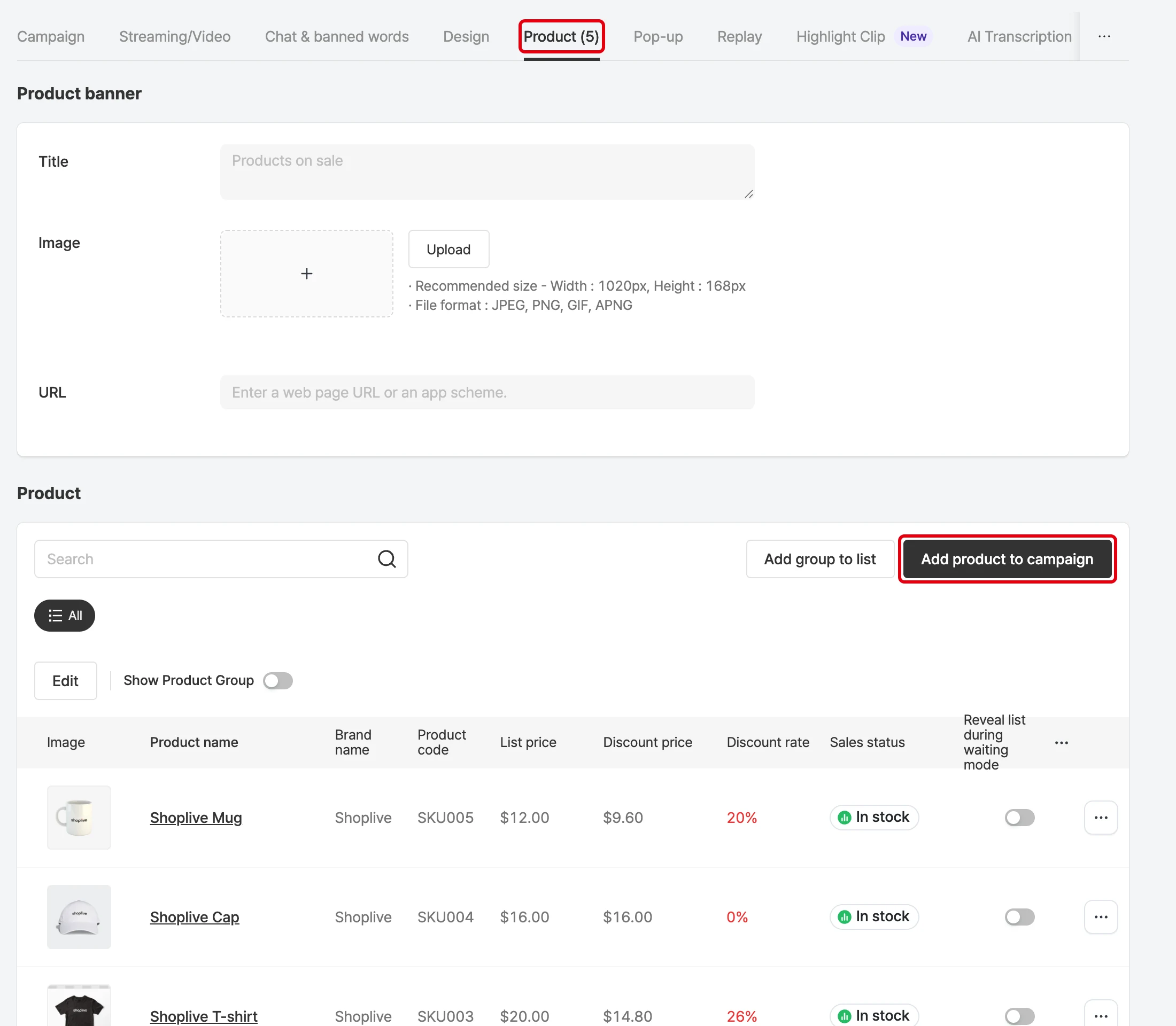Click the 20% discount rate value

pos(742,818)
